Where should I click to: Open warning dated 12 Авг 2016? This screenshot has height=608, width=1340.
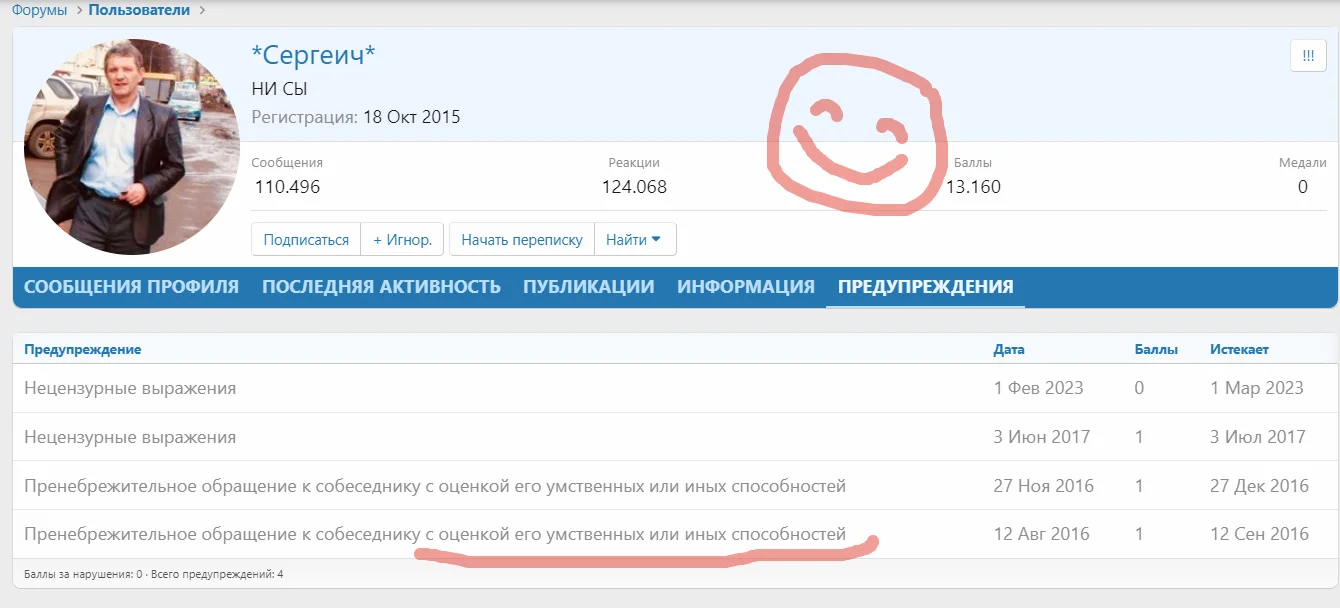click(x=675, y=534)
